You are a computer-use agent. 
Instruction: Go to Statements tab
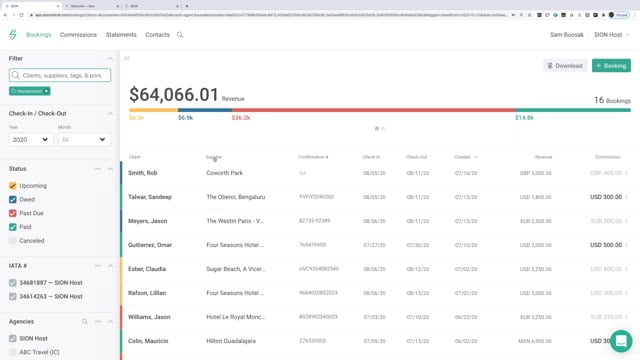coord(121,35)
